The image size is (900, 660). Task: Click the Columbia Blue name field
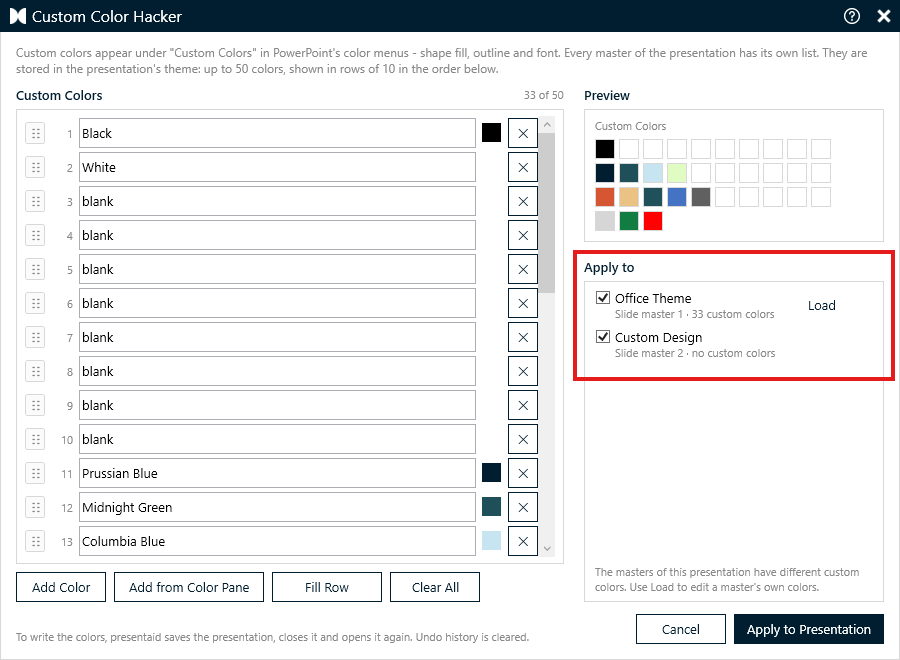(x=277, y=541)
